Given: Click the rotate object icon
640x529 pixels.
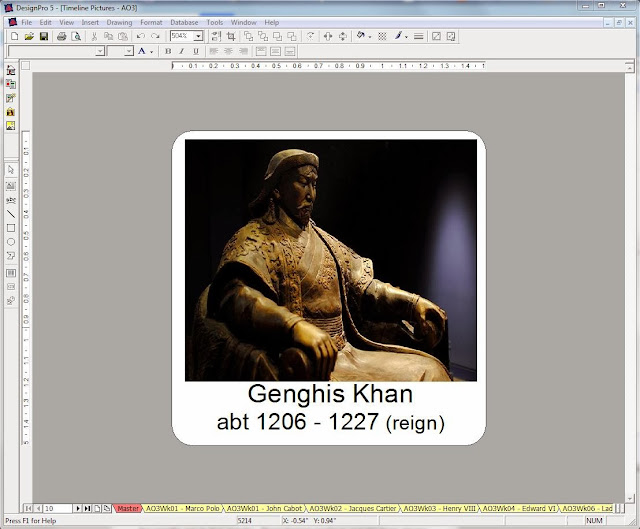Looking at the screenshot, I should tap(310, 36).
